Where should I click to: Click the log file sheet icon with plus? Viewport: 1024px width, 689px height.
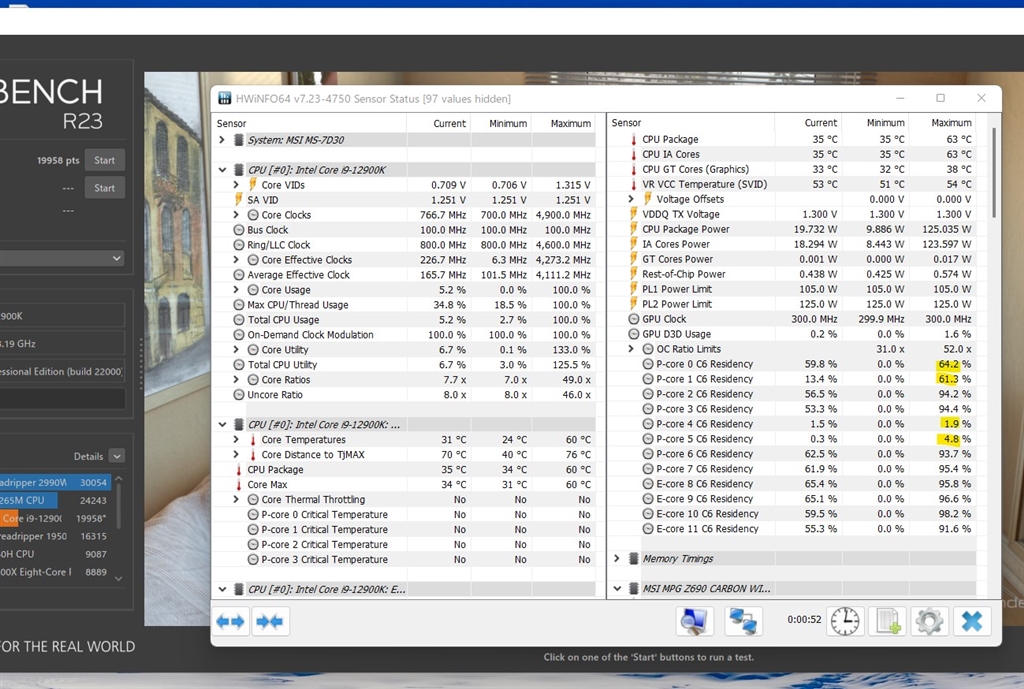888,620
